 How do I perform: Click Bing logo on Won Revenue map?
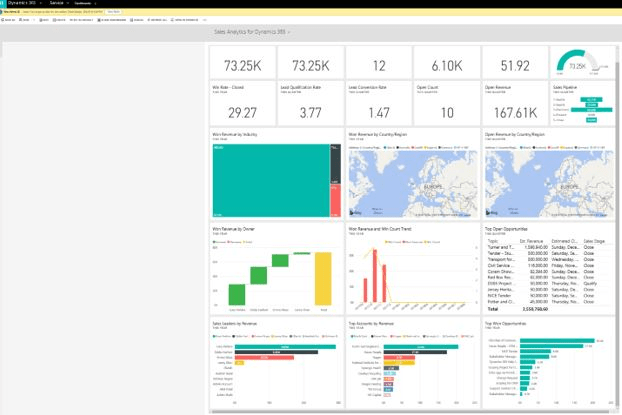(x=356, y=213)
